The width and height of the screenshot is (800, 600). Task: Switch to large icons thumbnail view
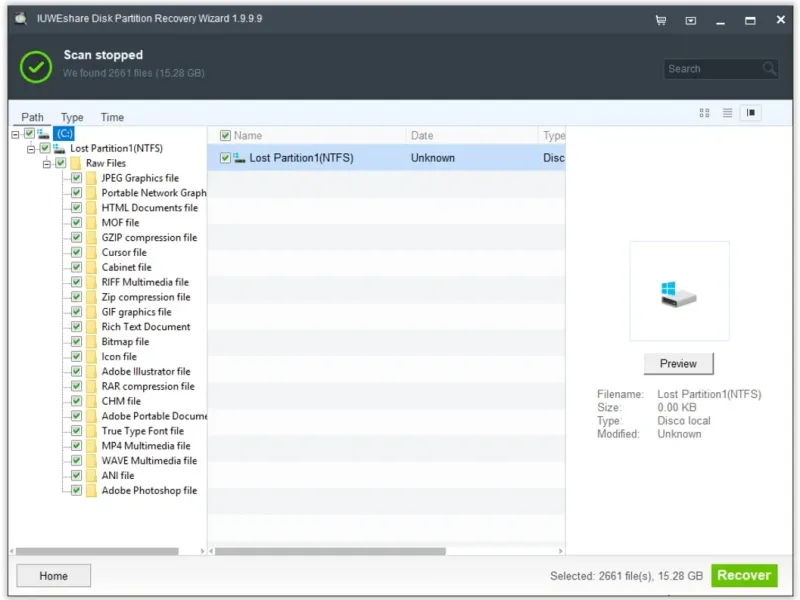tap(704, 113)
